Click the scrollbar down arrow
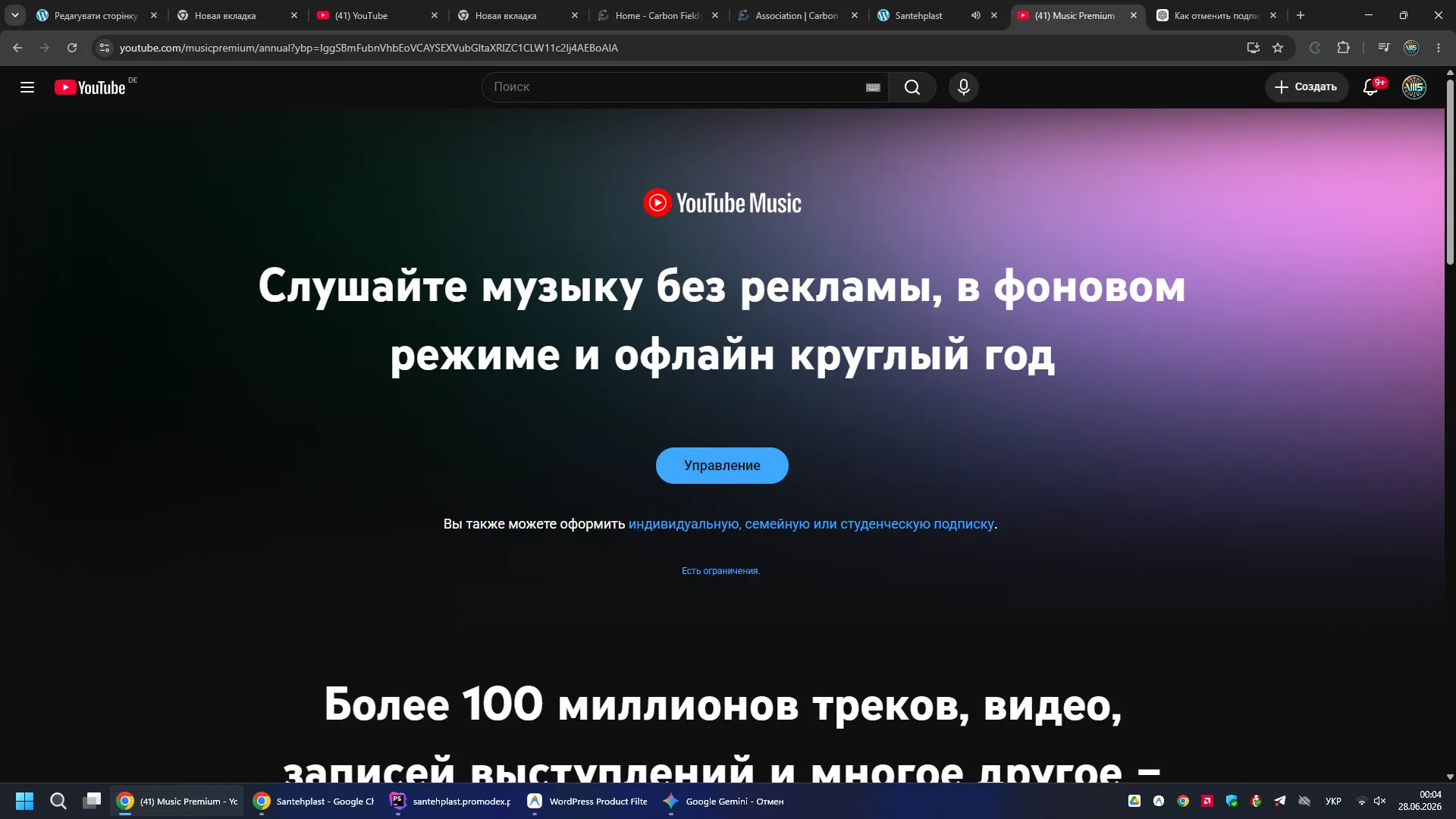Viewport: 1456px width, 819px height. click(1450, 777)
